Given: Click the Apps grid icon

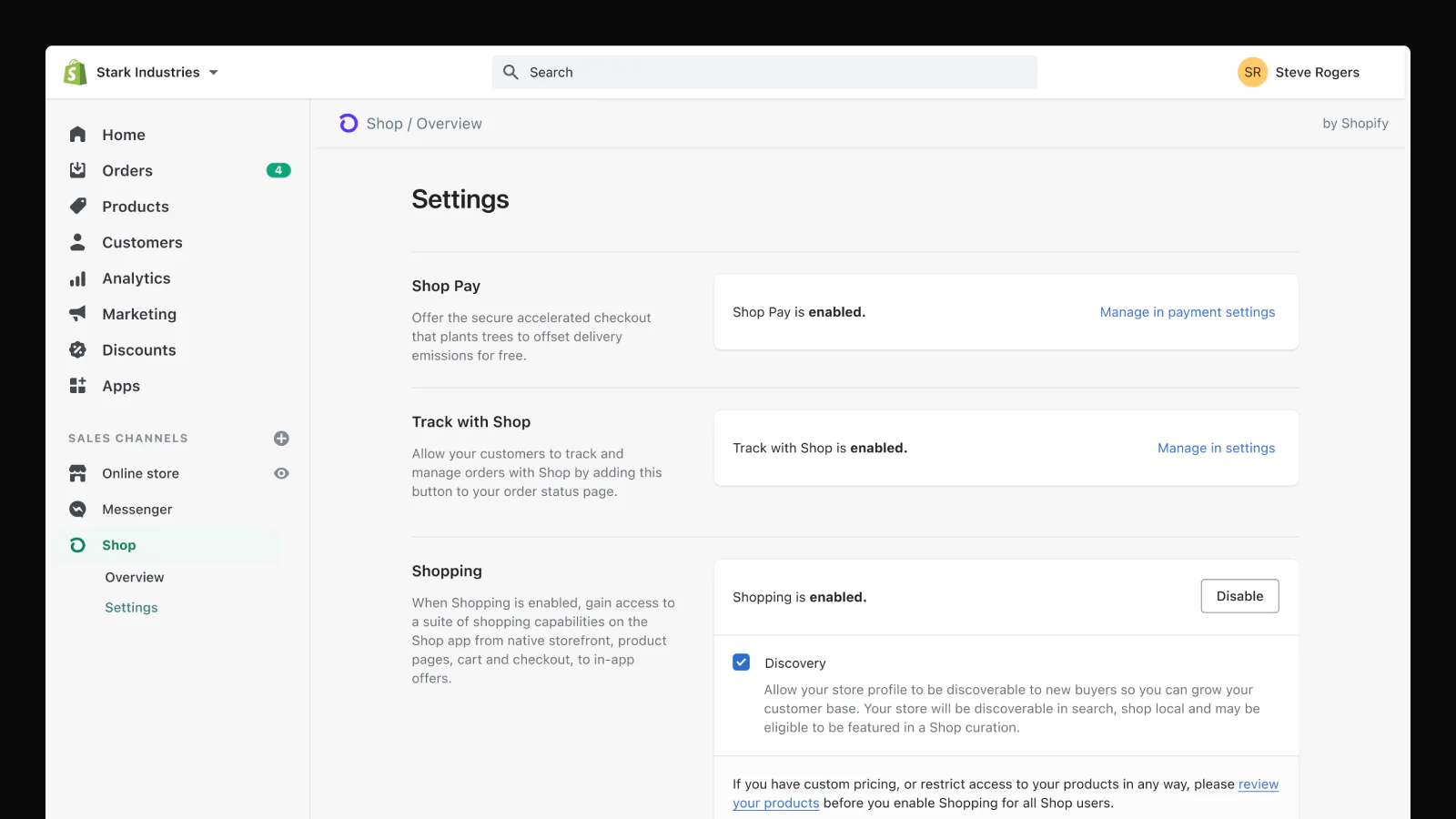Looking at the screenshot, I should pos(77,386).
